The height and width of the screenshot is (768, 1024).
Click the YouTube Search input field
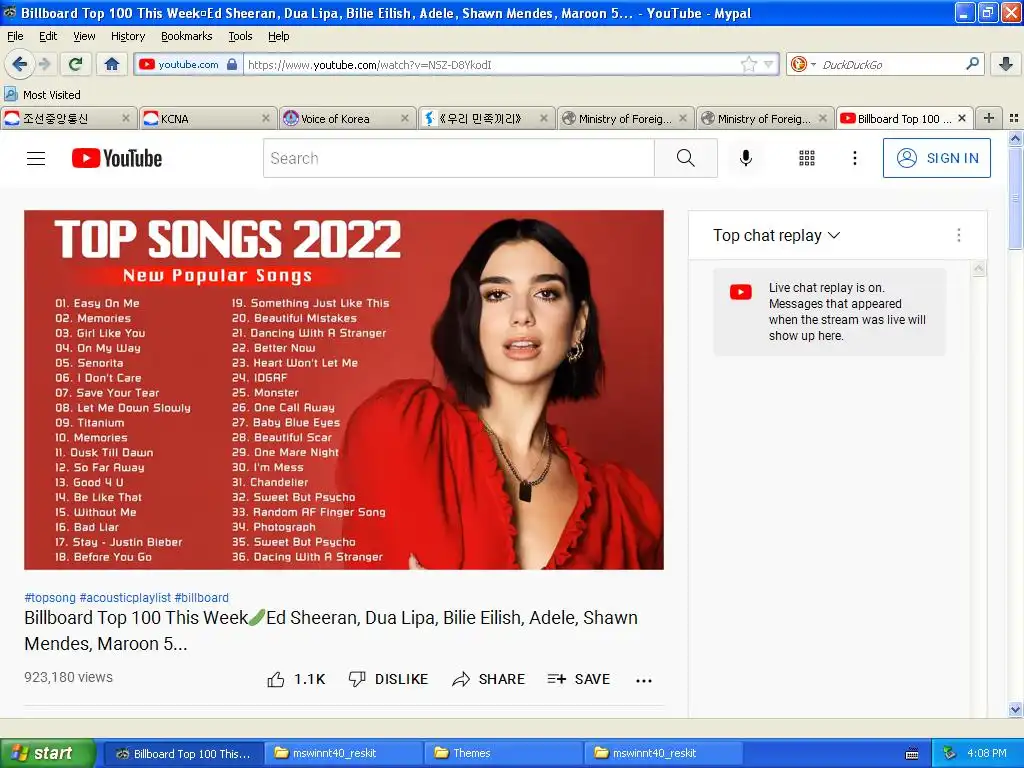[458, 158]
